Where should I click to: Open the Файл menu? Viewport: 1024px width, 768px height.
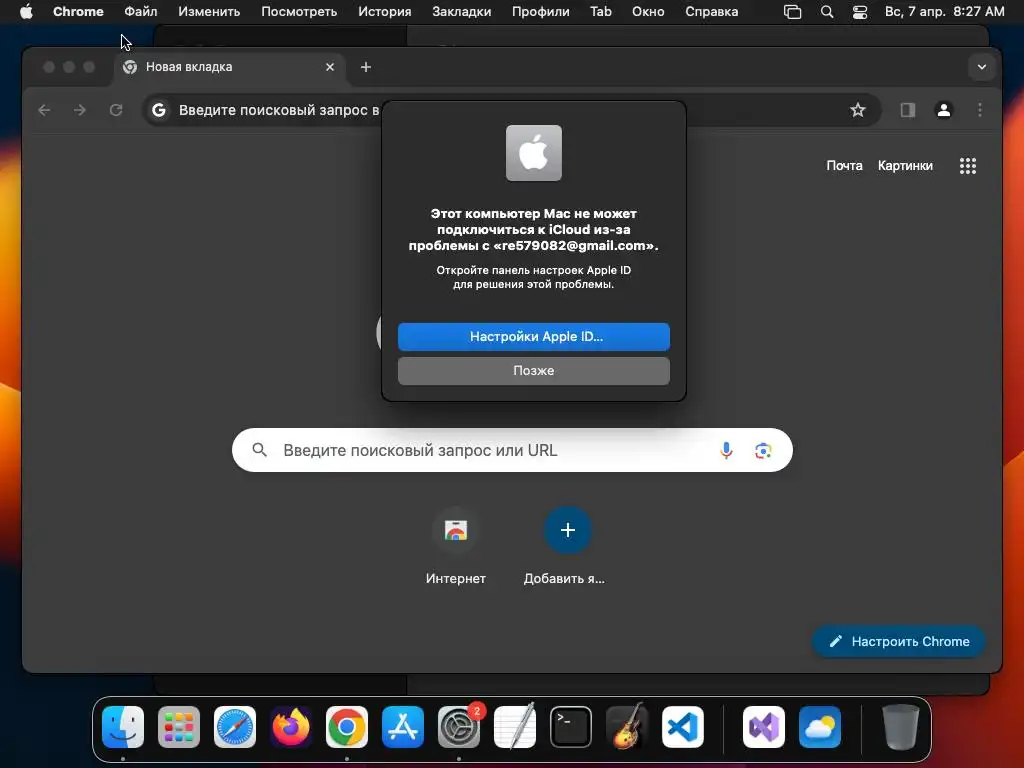click(x=140, y=12)
